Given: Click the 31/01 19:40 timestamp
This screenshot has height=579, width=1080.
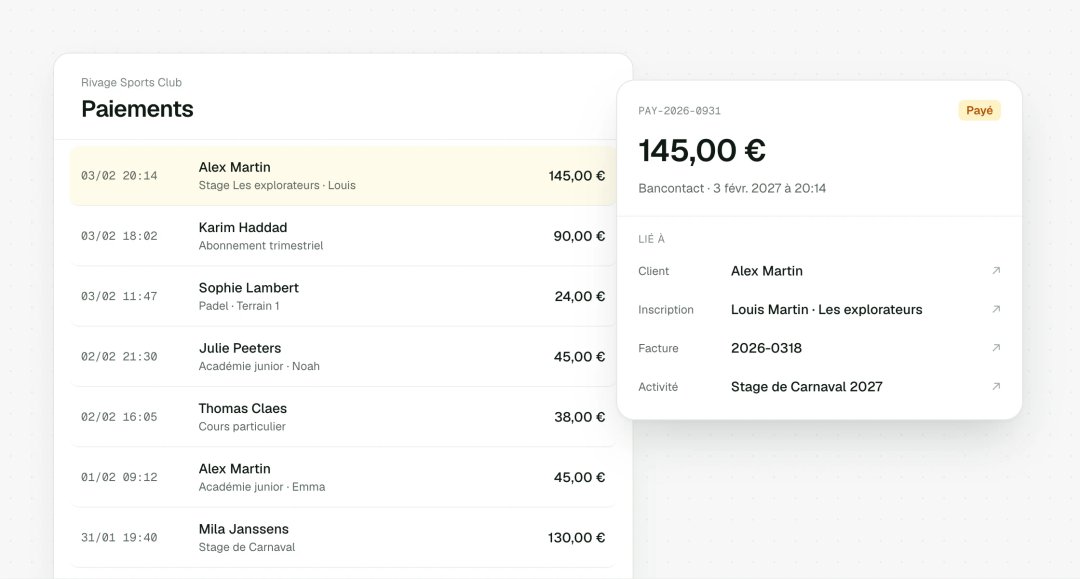Looking at the screenshot, I should (x=119, y=538).
